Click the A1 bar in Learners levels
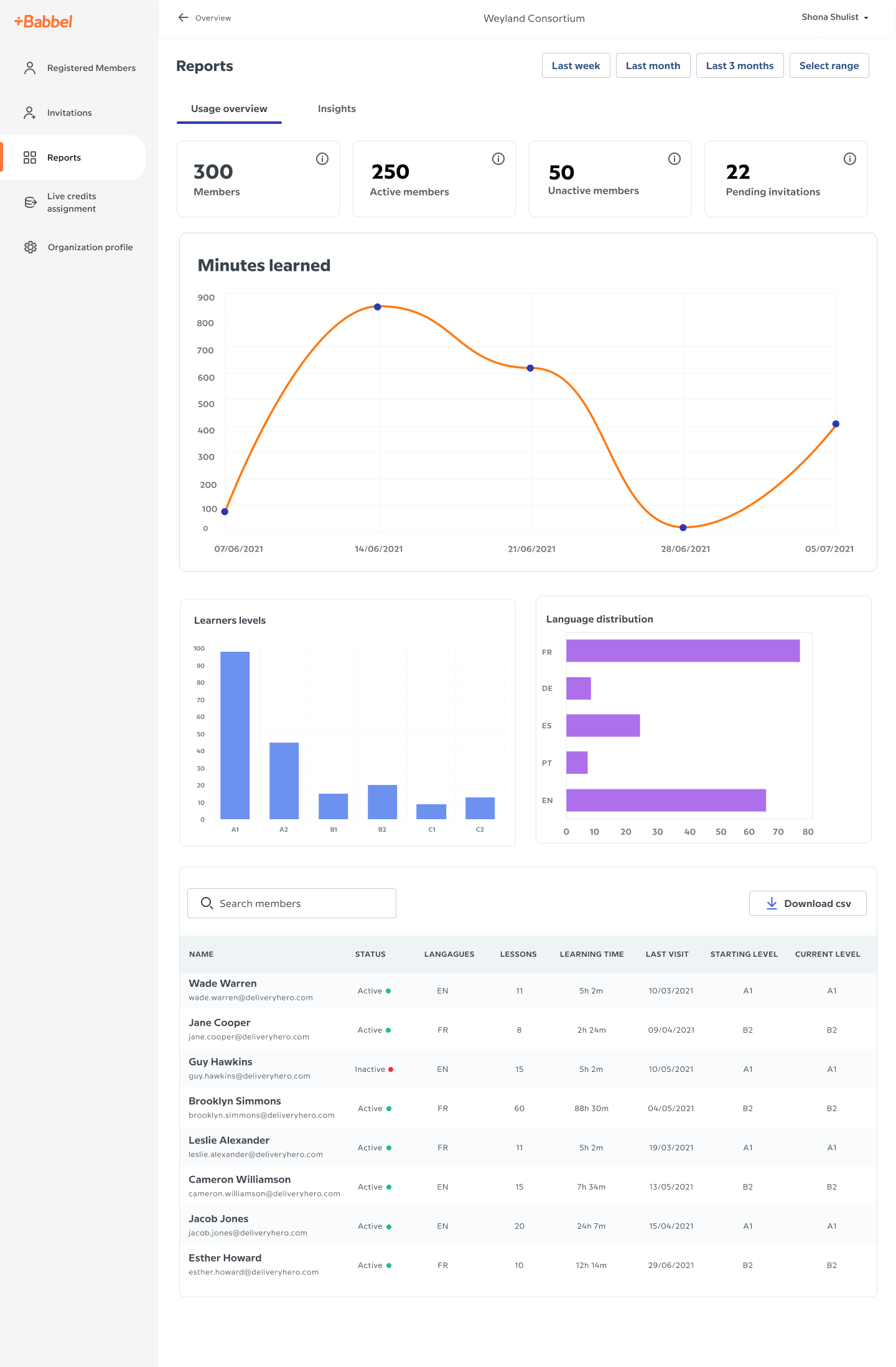Viewport: 896px width, 1367px height. [235, 735]
